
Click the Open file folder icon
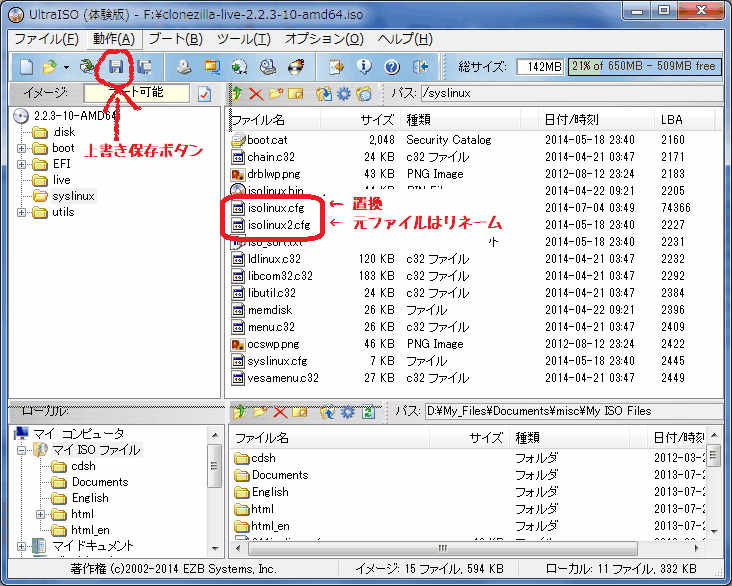(x=49, y=67)
